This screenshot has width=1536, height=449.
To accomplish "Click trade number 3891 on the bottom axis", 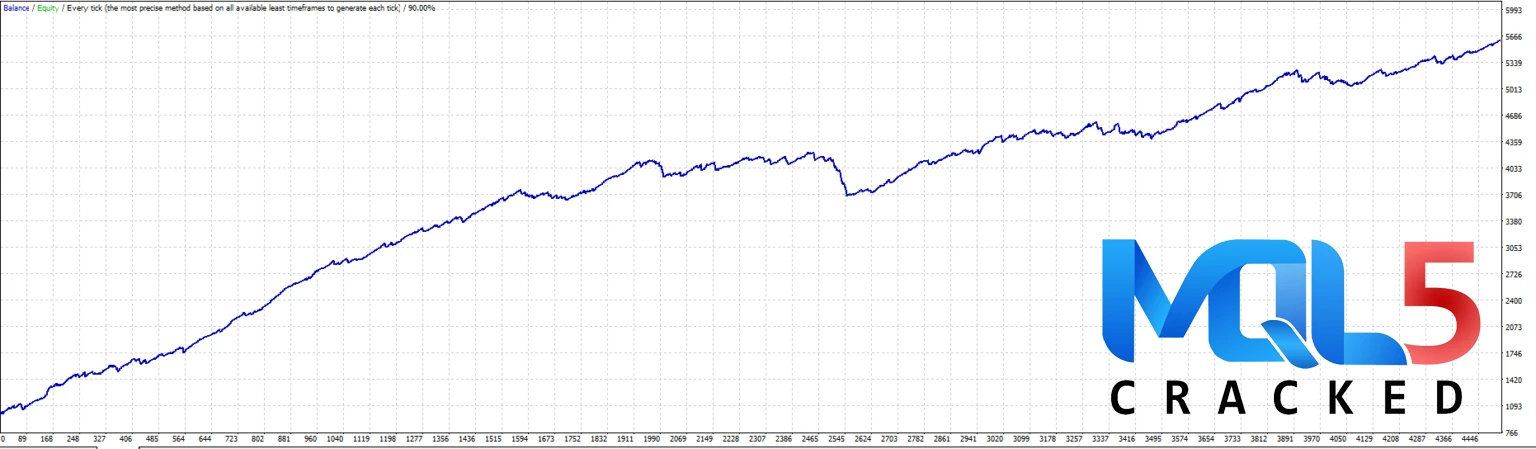I will tap(1285, 438).
